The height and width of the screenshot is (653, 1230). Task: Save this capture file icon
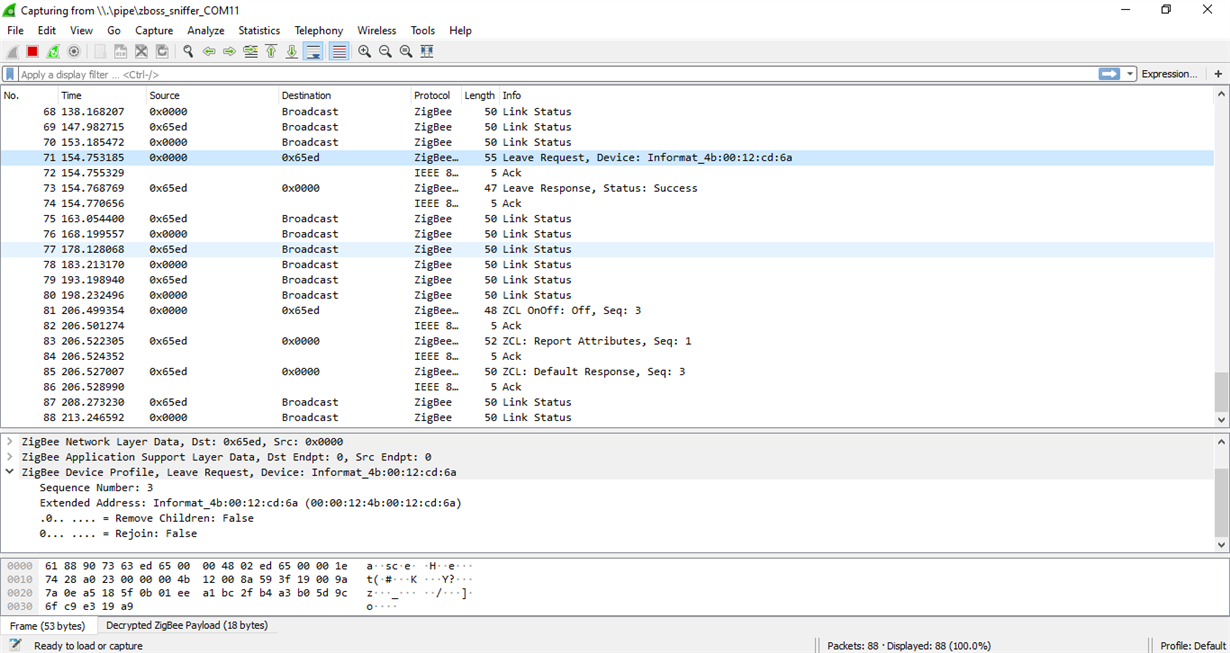click(x=120, y=51)
